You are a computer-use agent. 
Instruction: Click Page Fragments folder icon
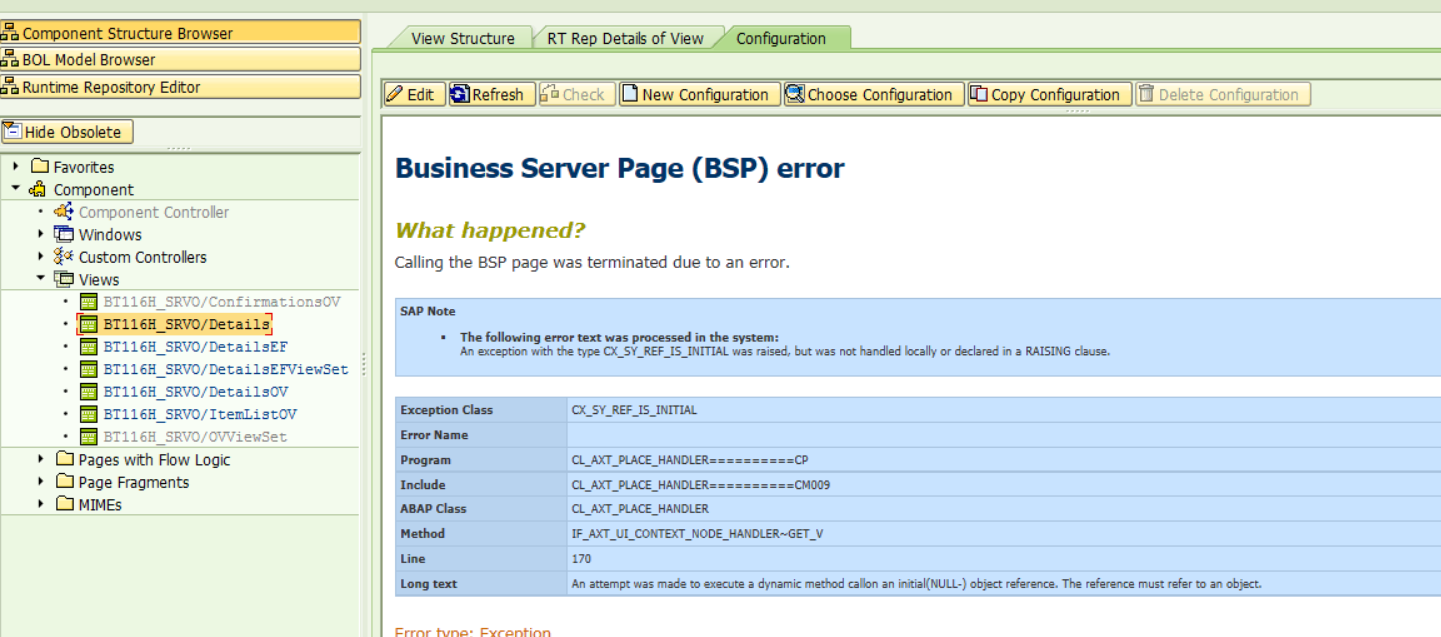[65, 482]
